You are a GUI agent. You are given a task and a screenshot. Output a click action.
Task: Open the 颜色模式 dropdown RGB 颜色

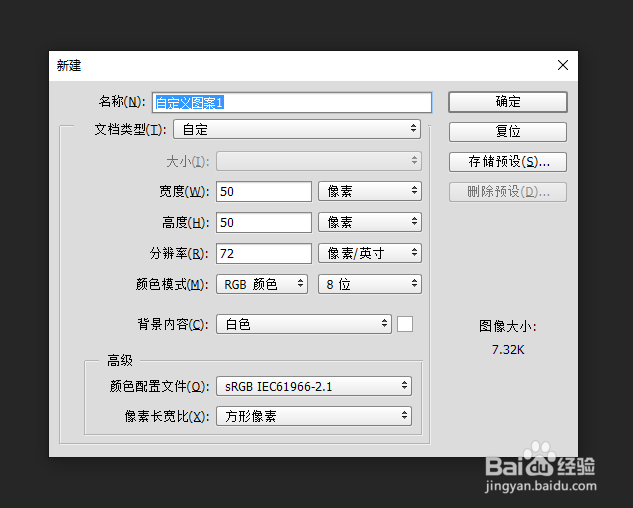tap(262, 284)
